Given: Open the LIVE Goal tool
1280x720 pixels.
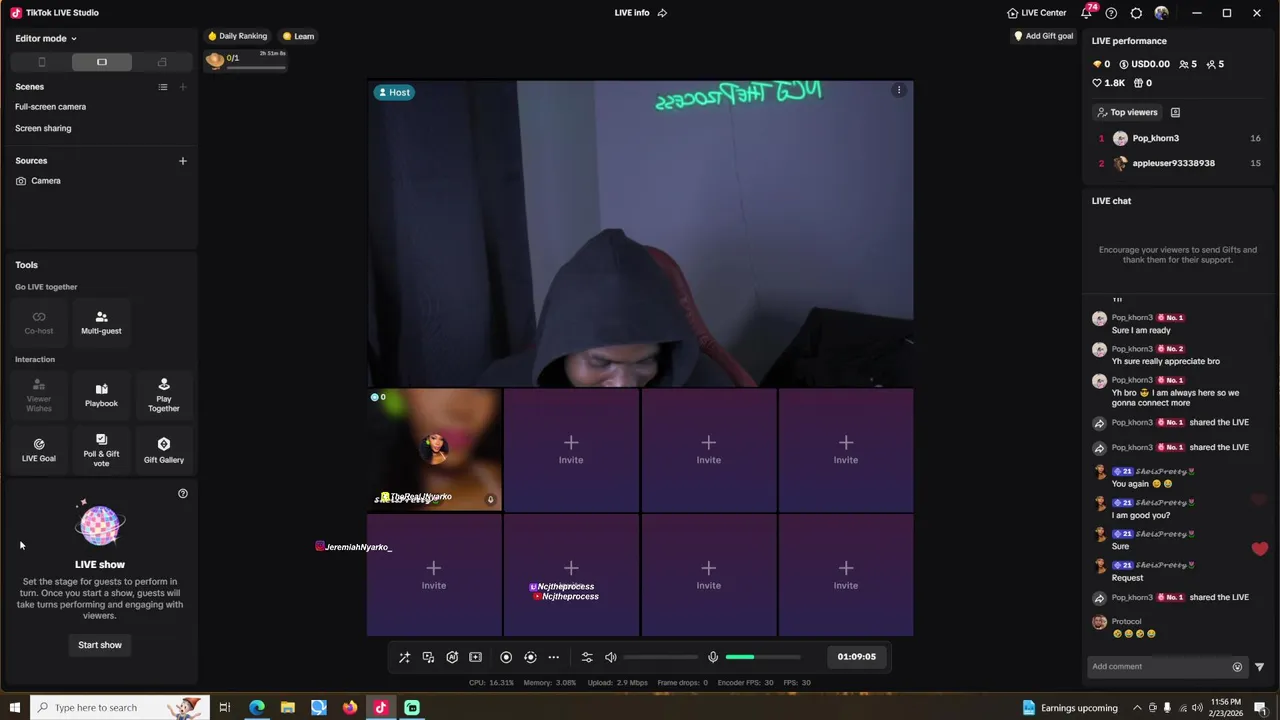Looking at the screenshot, I should tap(39, 451).
